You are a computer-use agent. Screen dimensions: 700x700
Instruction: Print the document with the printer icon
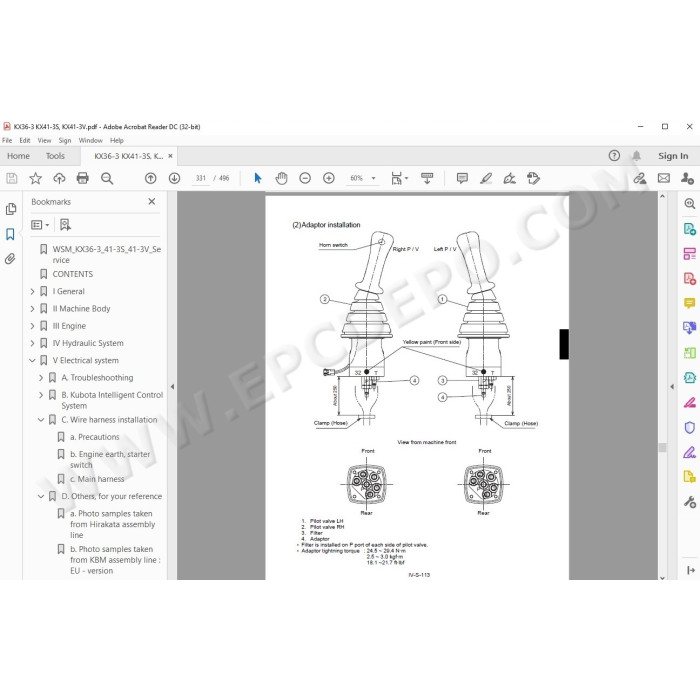(83, 179)
